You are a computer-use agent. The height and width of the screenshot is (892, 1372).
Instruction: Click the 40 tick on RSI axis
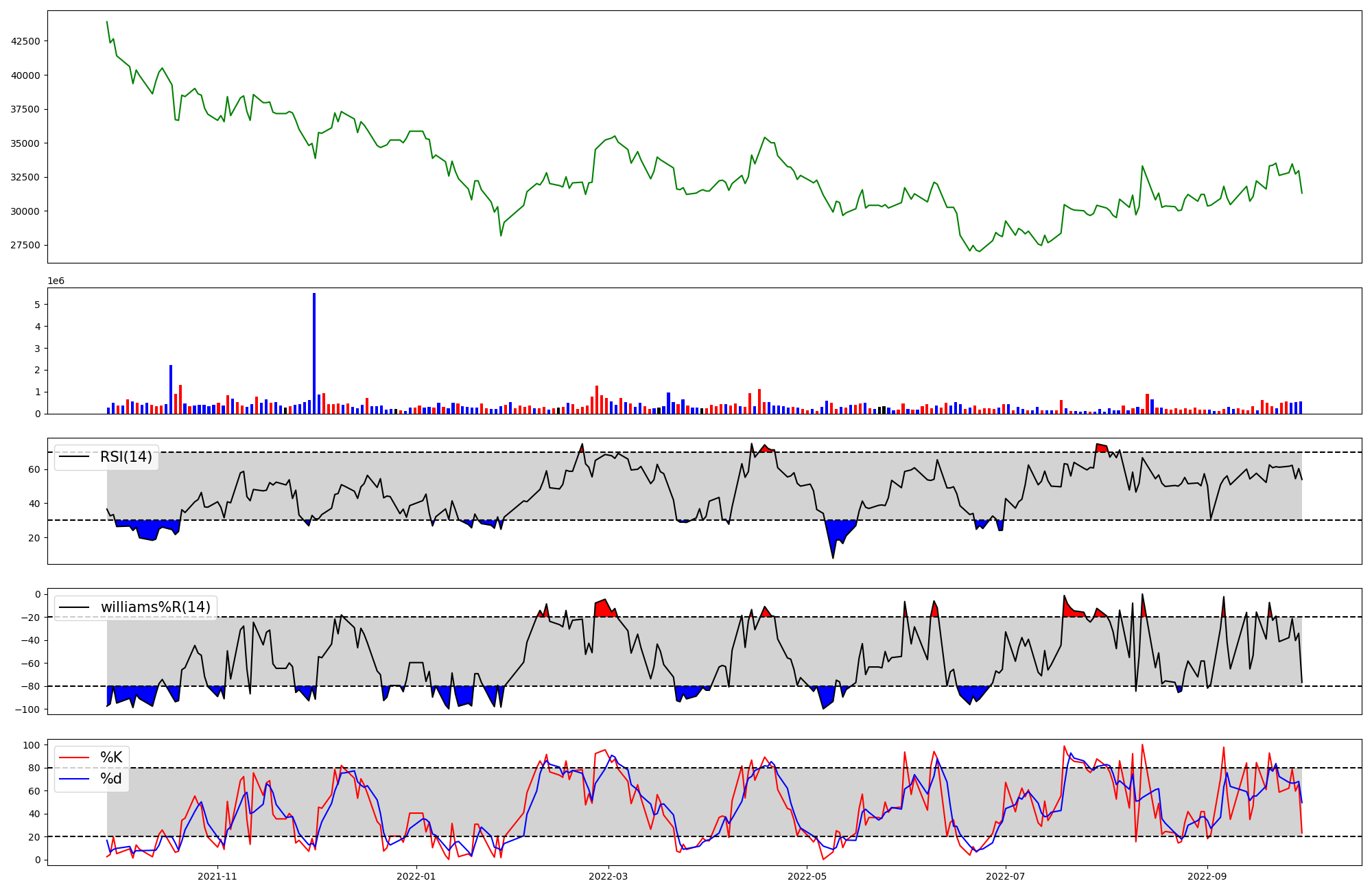pyautogui.click(x=34, y=504)
